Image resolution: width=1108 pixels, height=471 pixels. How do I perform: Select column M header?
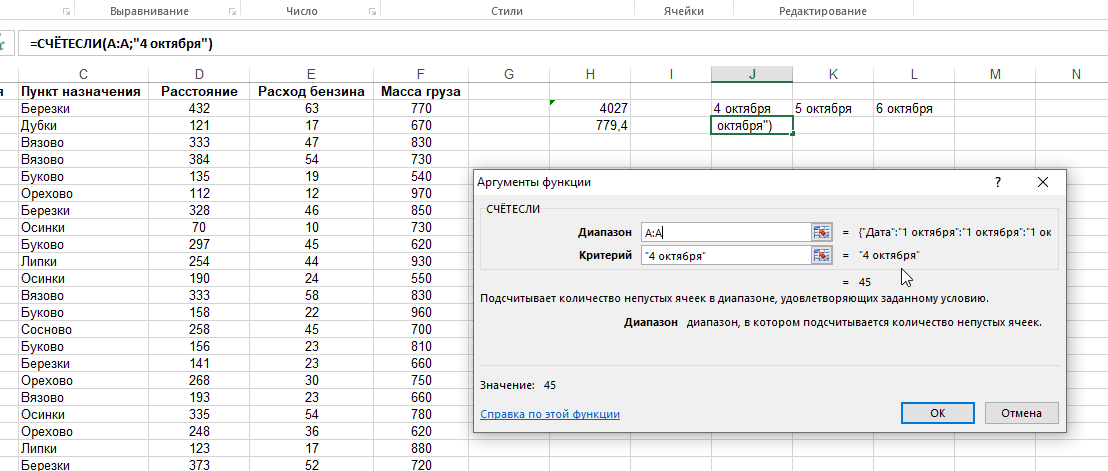(995, 74)
